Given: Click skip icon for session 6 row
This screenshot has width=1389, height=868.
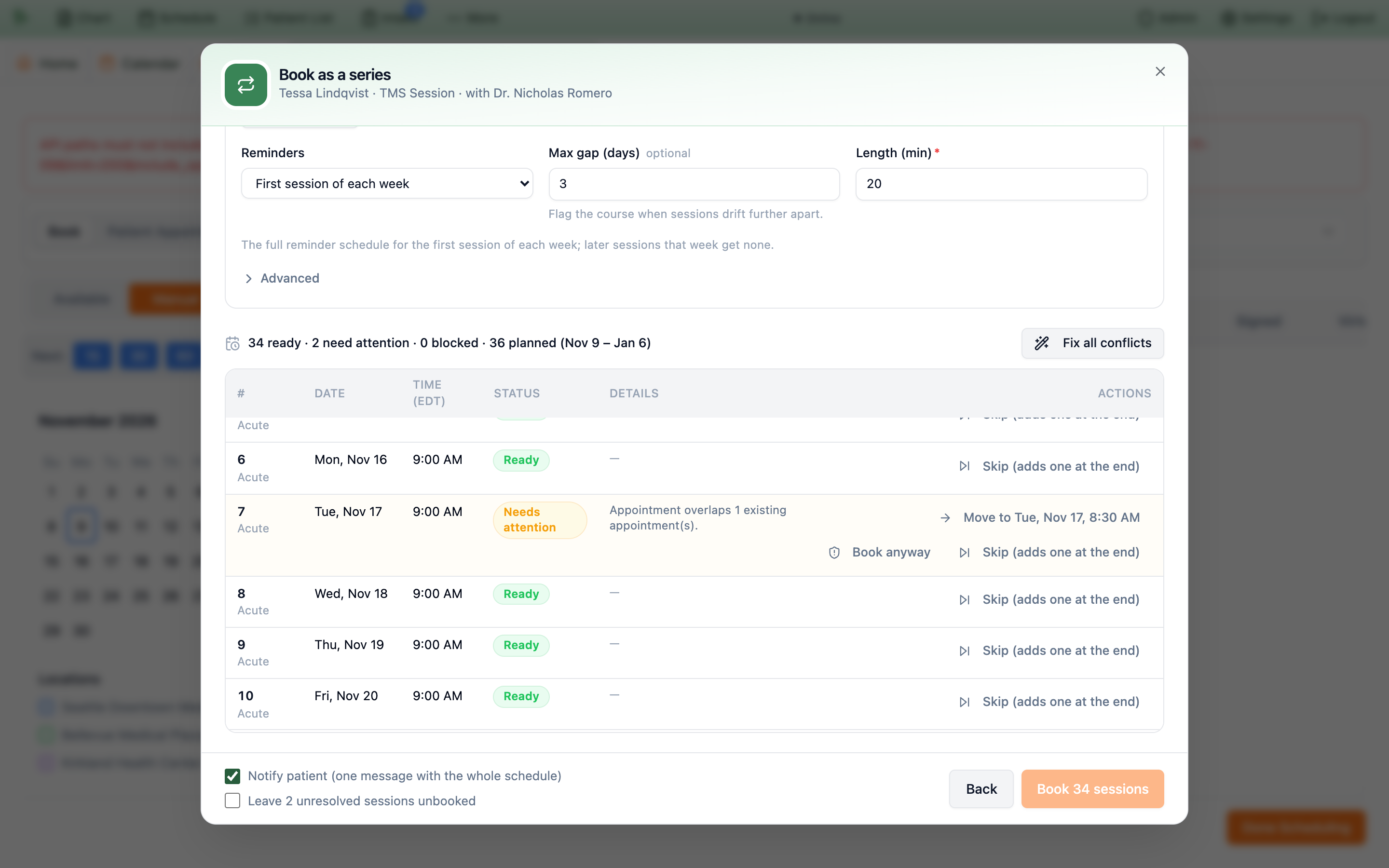Looking at the screenshot, I should point(965,466).
